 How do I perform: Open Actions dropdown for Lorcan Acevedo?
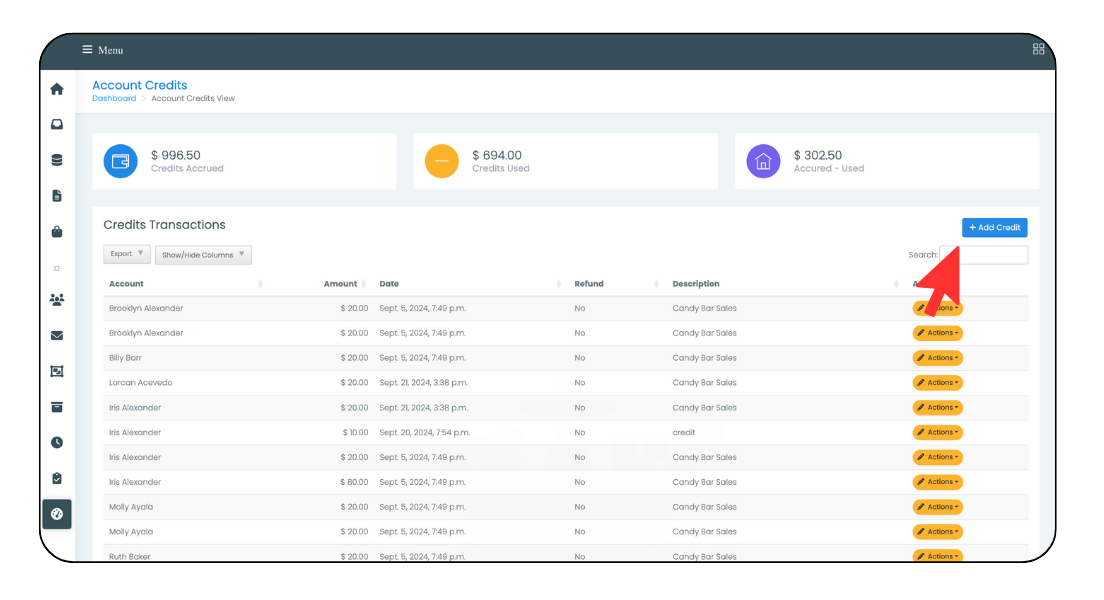point(937,382)
